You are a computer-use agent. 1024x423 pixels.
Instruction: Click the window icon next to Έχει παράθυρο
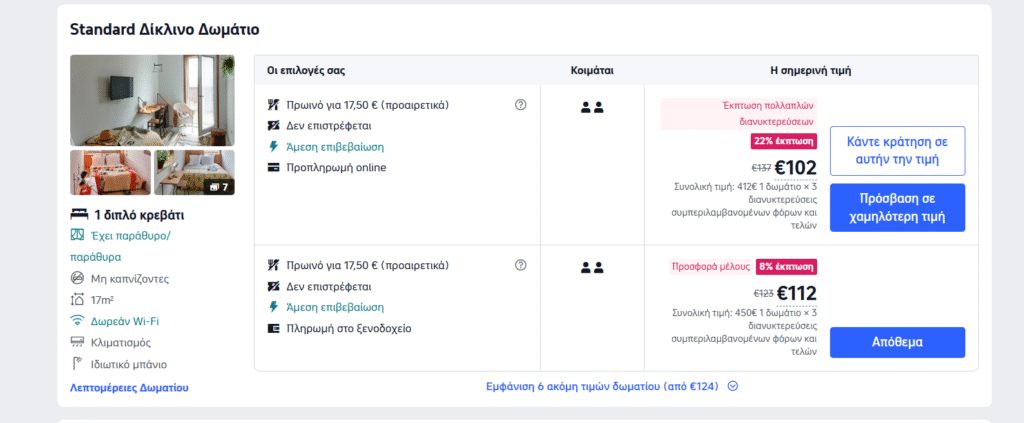point(77,236)
